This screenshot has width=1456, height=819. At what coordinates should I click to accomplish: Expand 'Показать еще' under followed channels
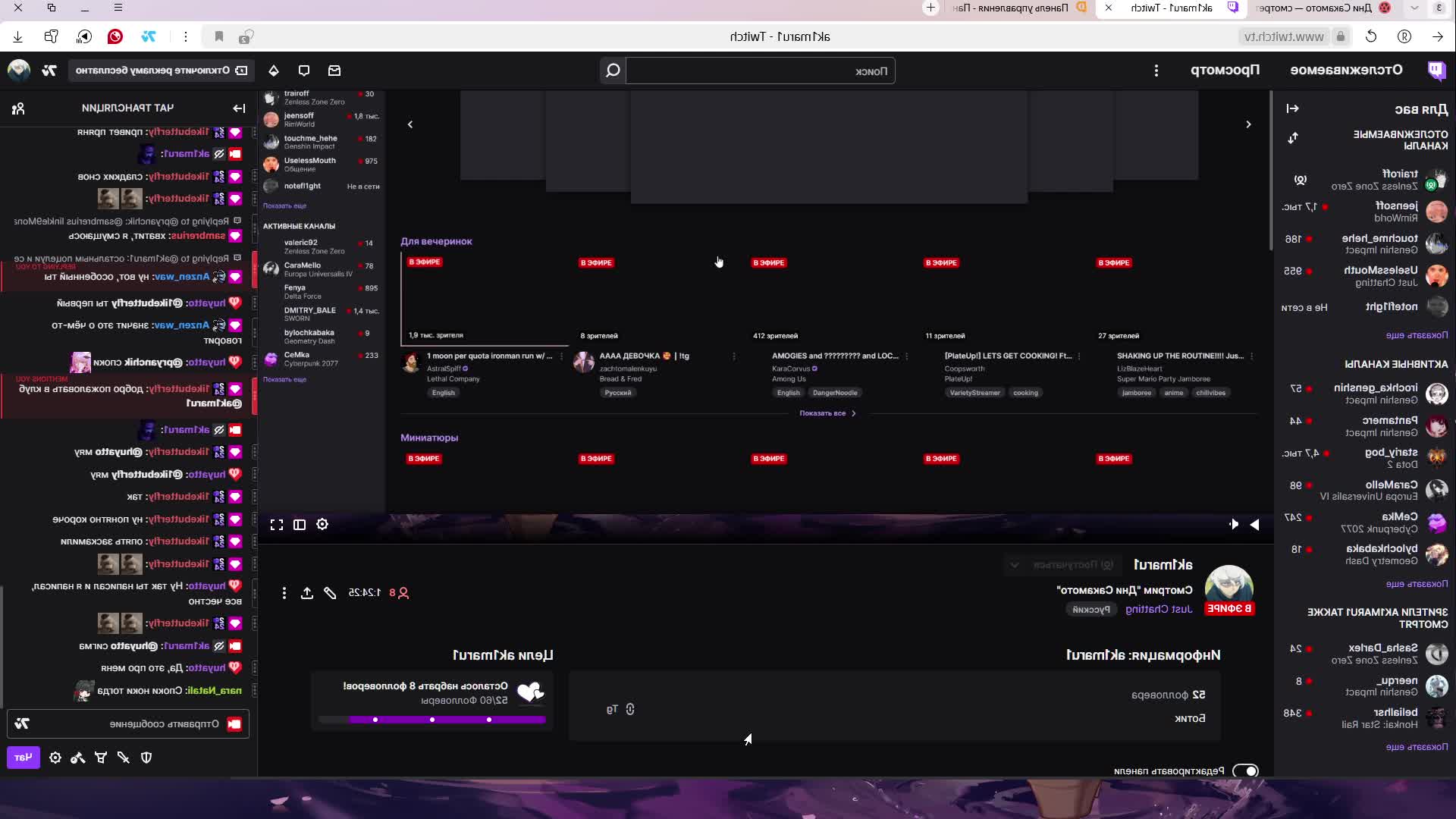coord(1417,335)
